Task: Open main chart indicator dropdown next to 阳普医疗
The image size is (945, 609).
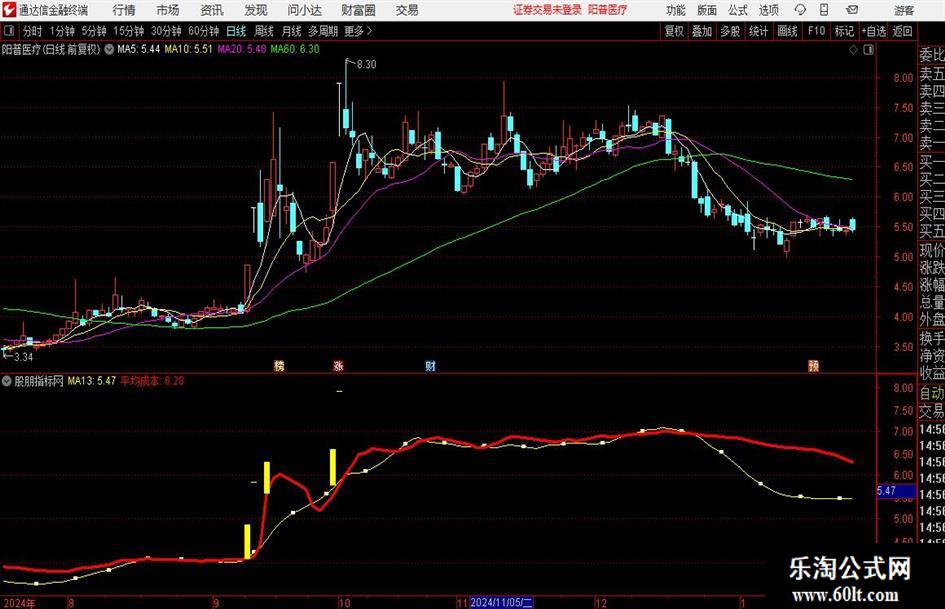Action: pos(109,49)
